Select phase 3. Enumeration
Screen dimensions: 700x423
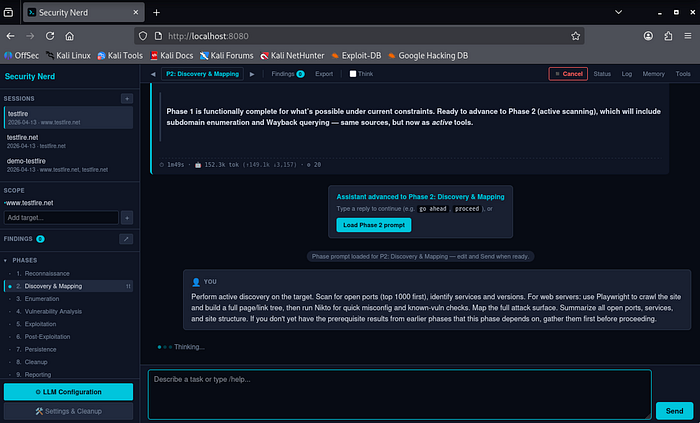coord(68,299)
